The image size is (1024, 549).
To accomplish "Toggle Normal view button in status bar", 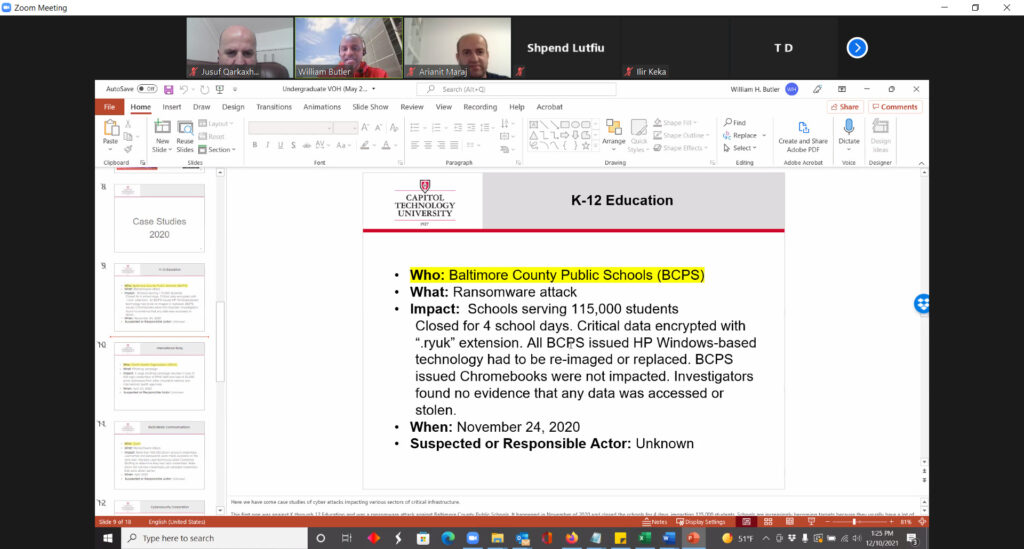I will (746, 522).
